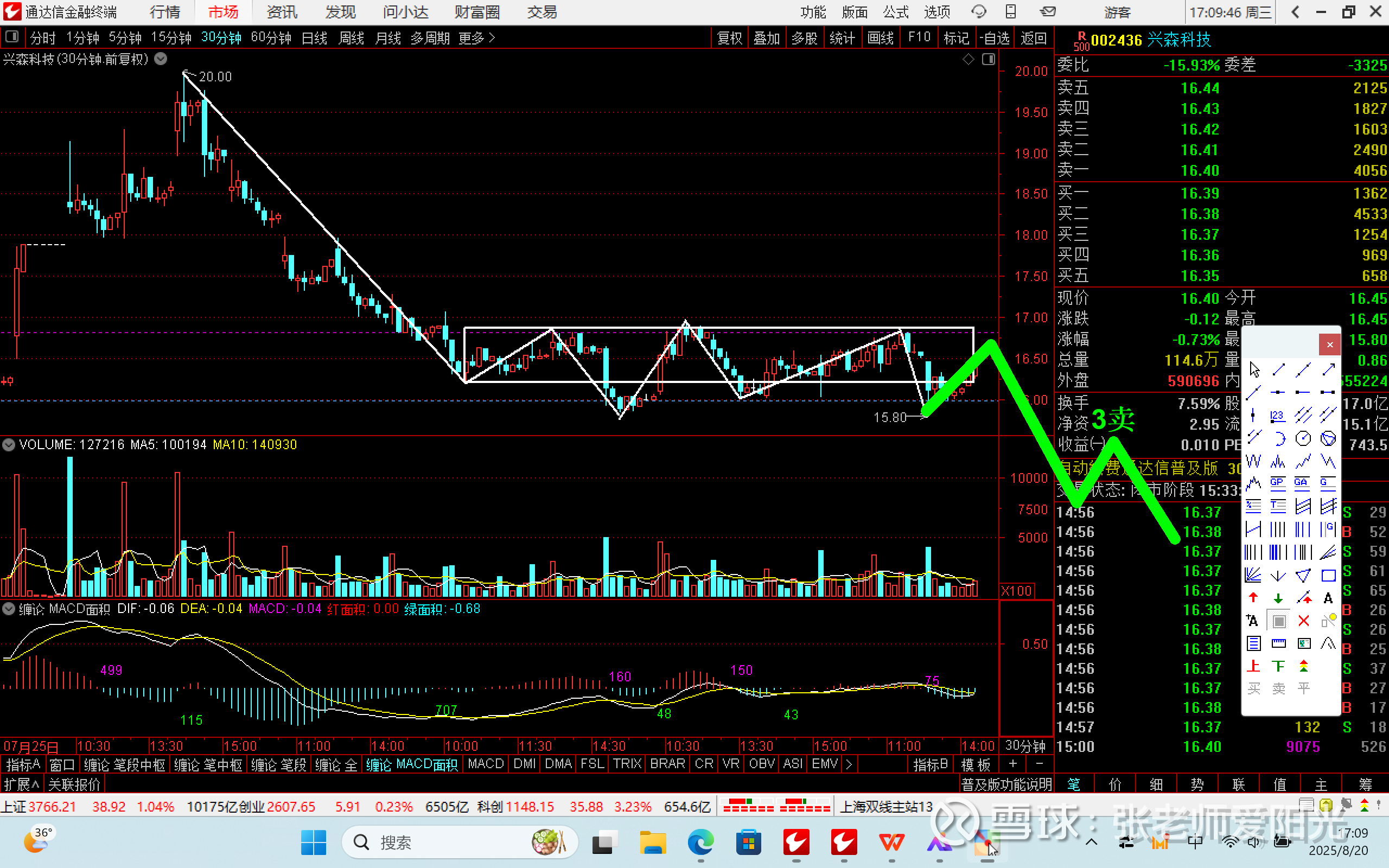
Task: Click the green 下 marker tool
Action: click(x=1279, y=667)
